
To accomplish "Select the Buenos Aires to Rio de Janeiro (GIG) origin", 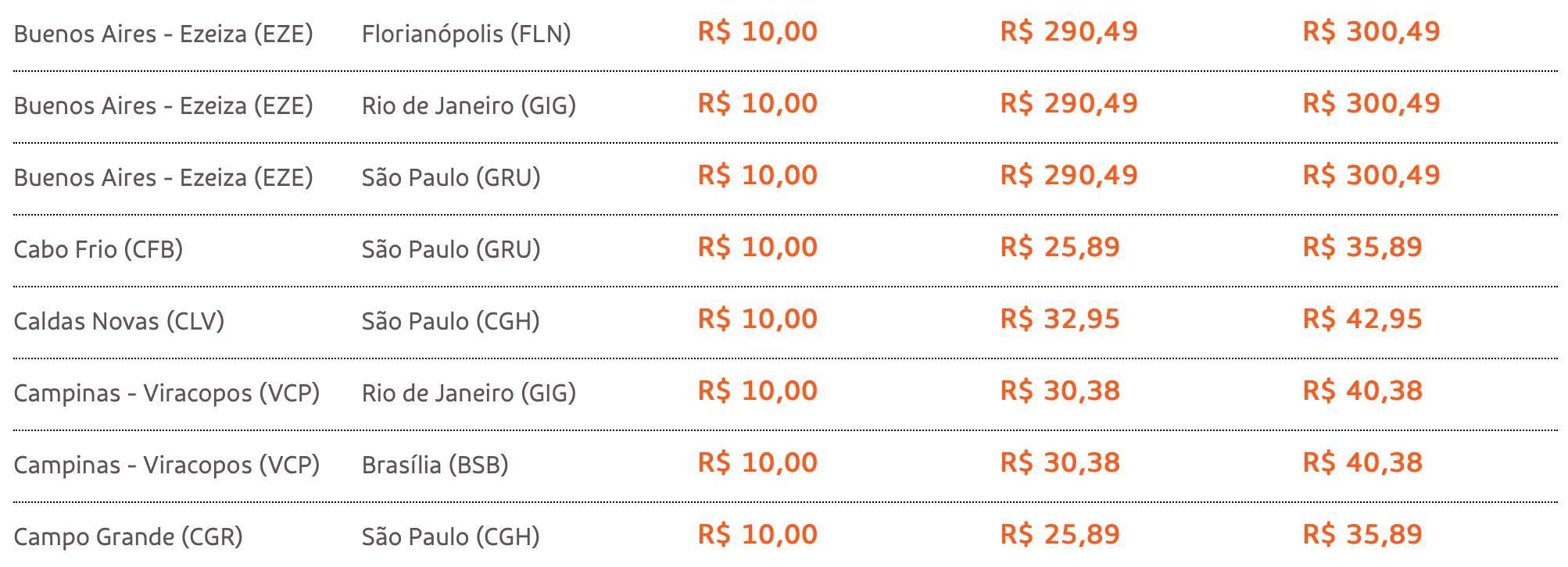I will point(163,105).
